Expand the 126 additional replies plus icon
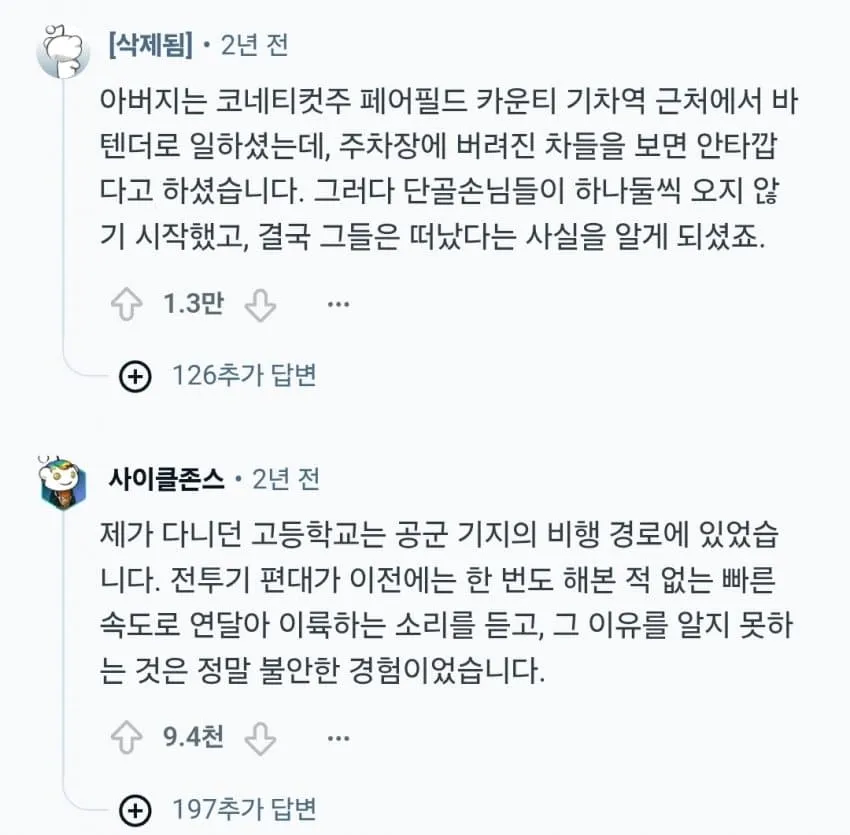850x835 pixels. click(135, 376)
